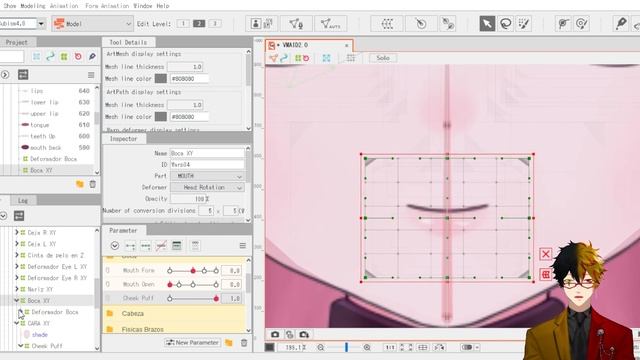Screen dimensions: 640x360
Task: Select the deform path edit tool
Action: pos(563,24)
